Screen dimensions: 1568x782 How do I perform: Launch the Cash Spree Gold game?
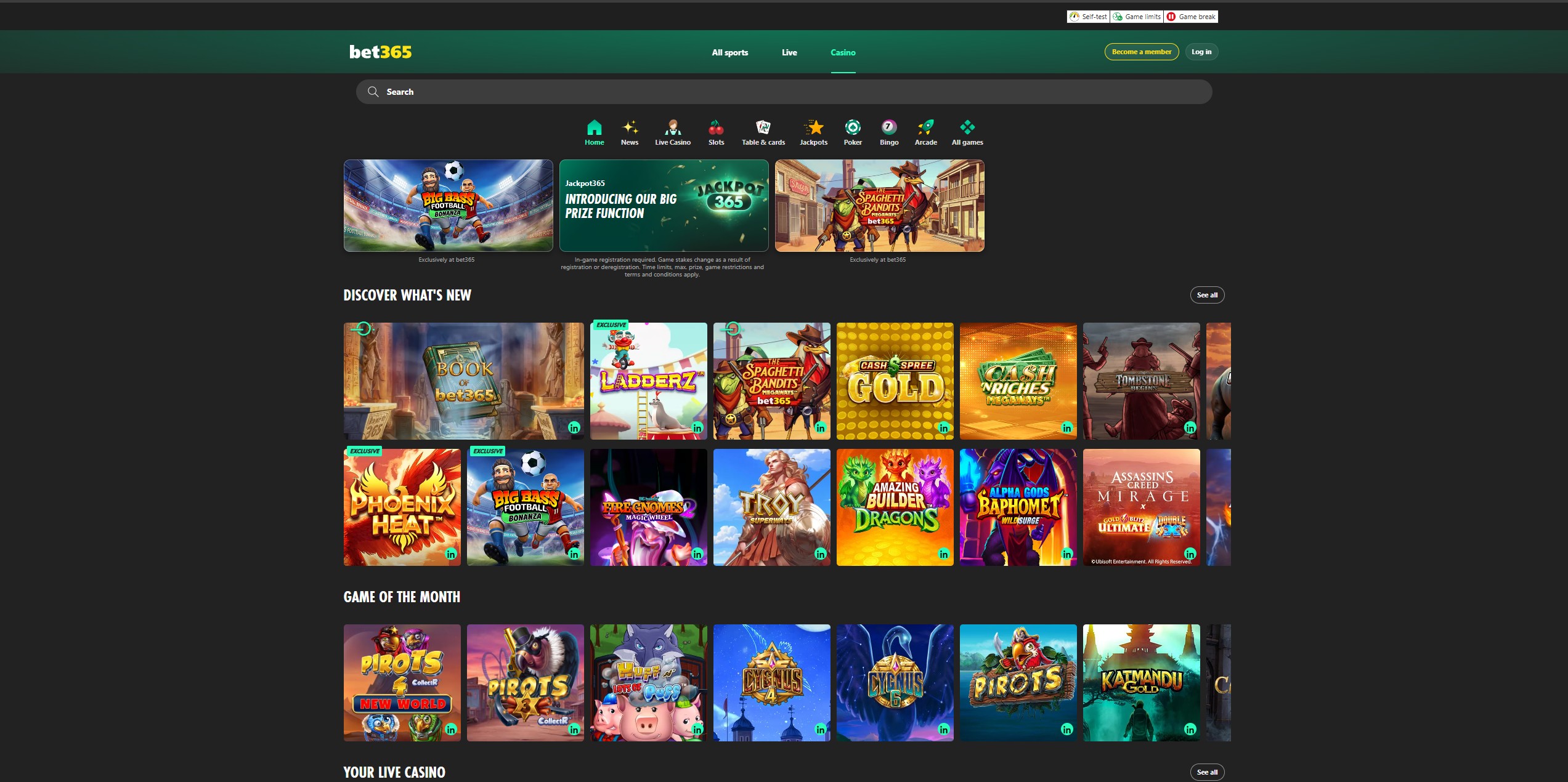[x=895, y=381]
